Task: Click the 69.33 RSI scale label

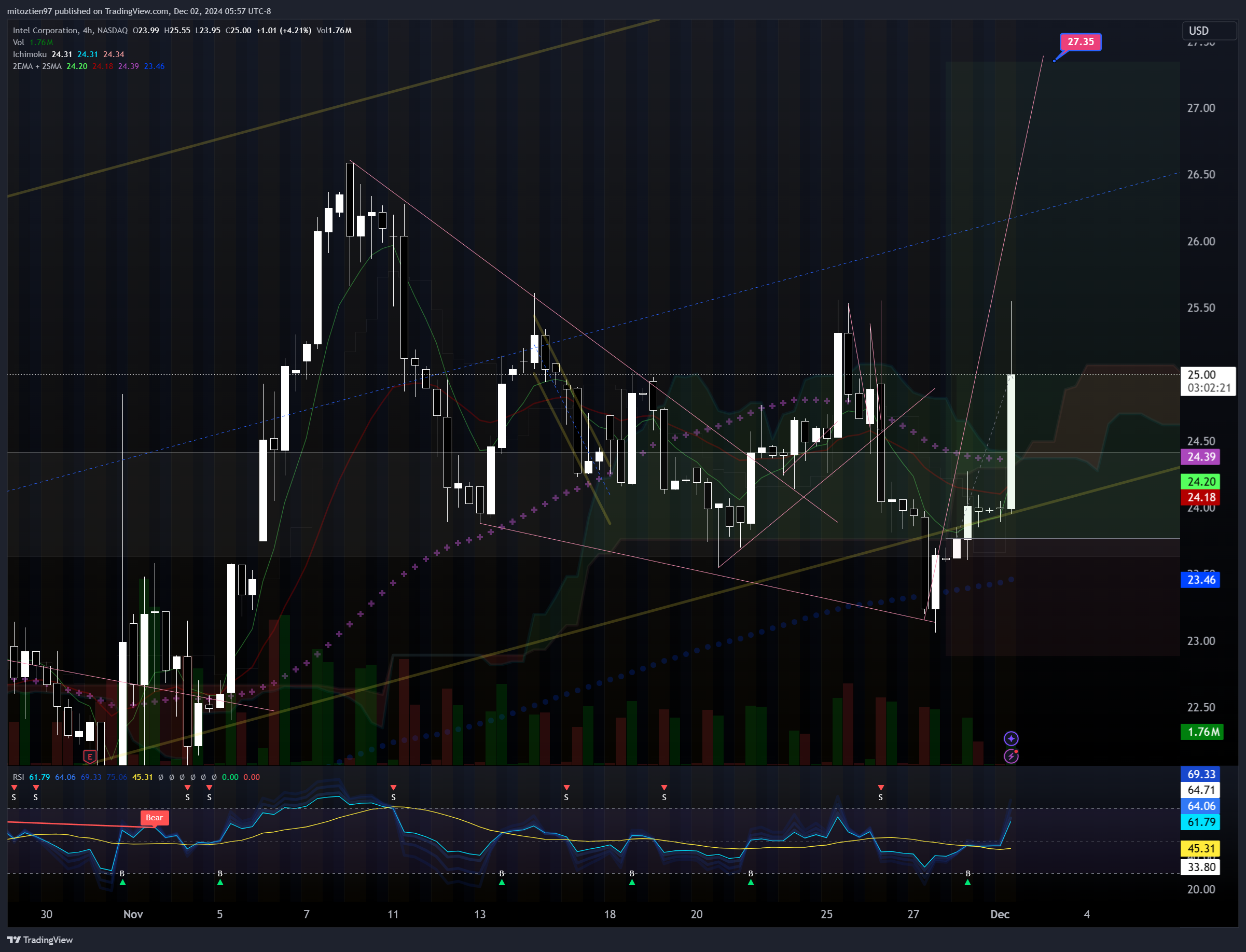Action: point(1200,774)
